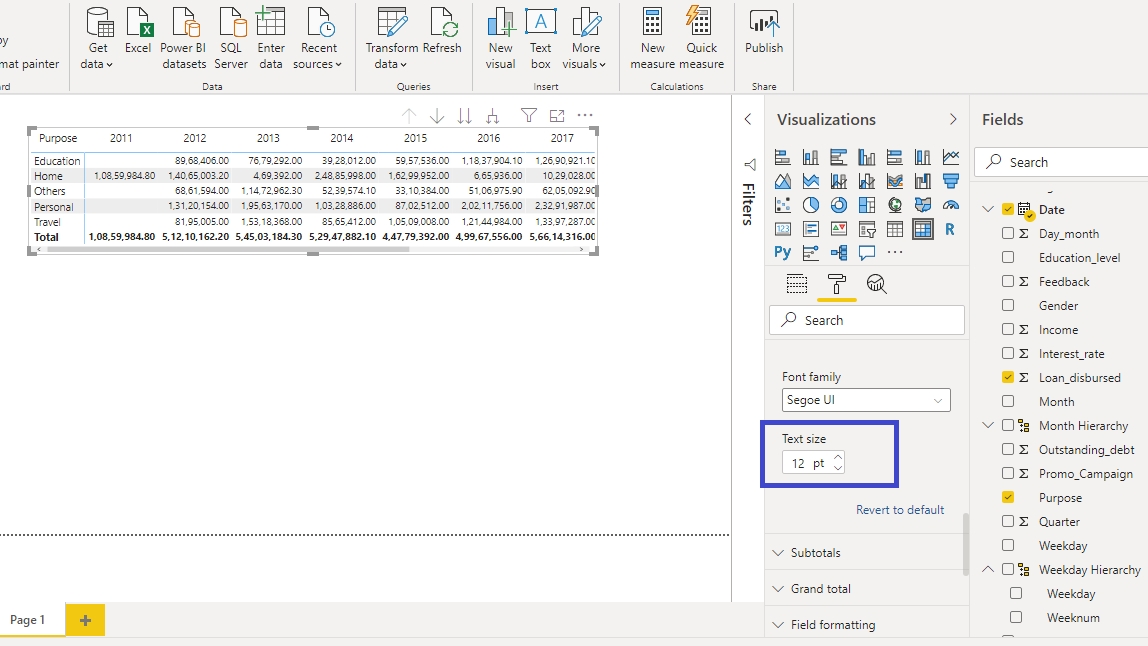Pick the Python visual icon
Screen dimensions: 1148x646
(x=783, y=253)
